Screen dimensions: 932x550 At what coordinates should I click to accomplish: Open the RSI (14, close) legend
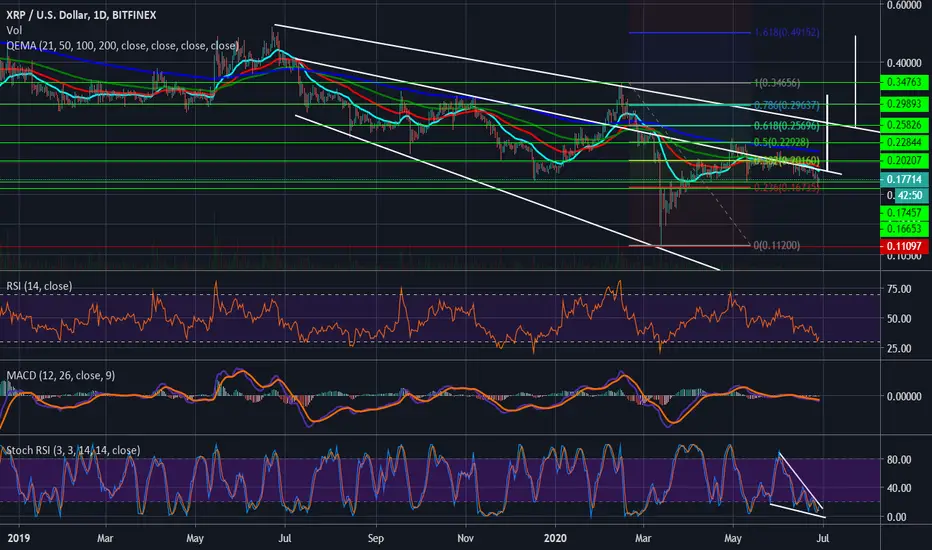pyautogui.click(x=39, y=286)
